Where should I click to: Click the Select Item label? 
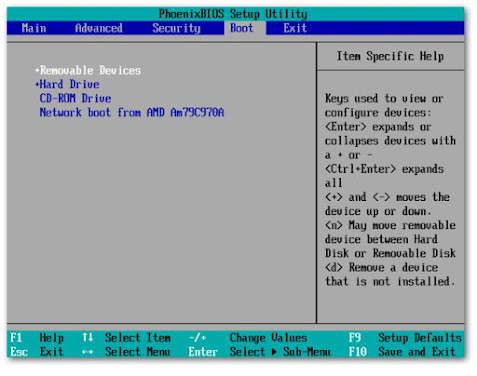[138, 338]
